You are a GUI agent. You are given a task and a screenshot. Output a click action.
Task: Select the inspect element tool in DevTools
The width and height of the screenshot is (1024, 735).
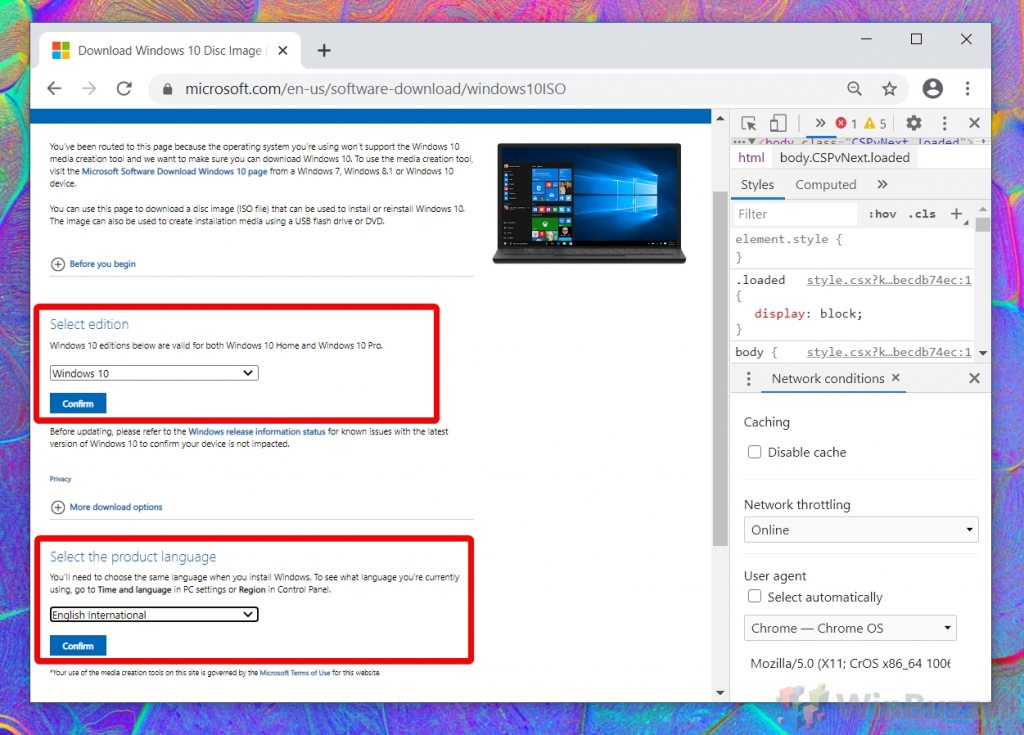coord(748,122)
